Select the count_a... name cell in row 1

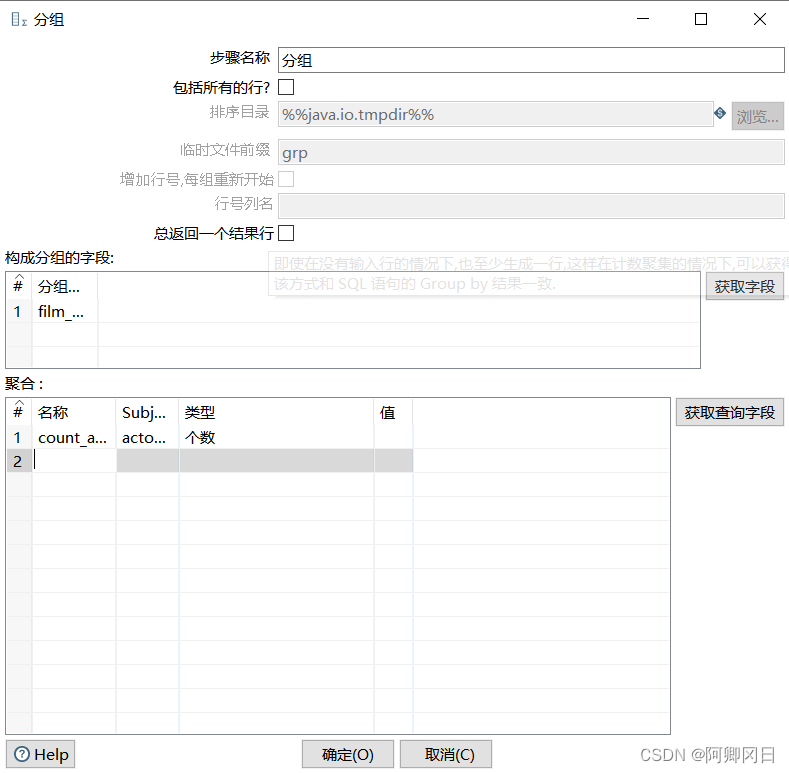click(73, 437)
